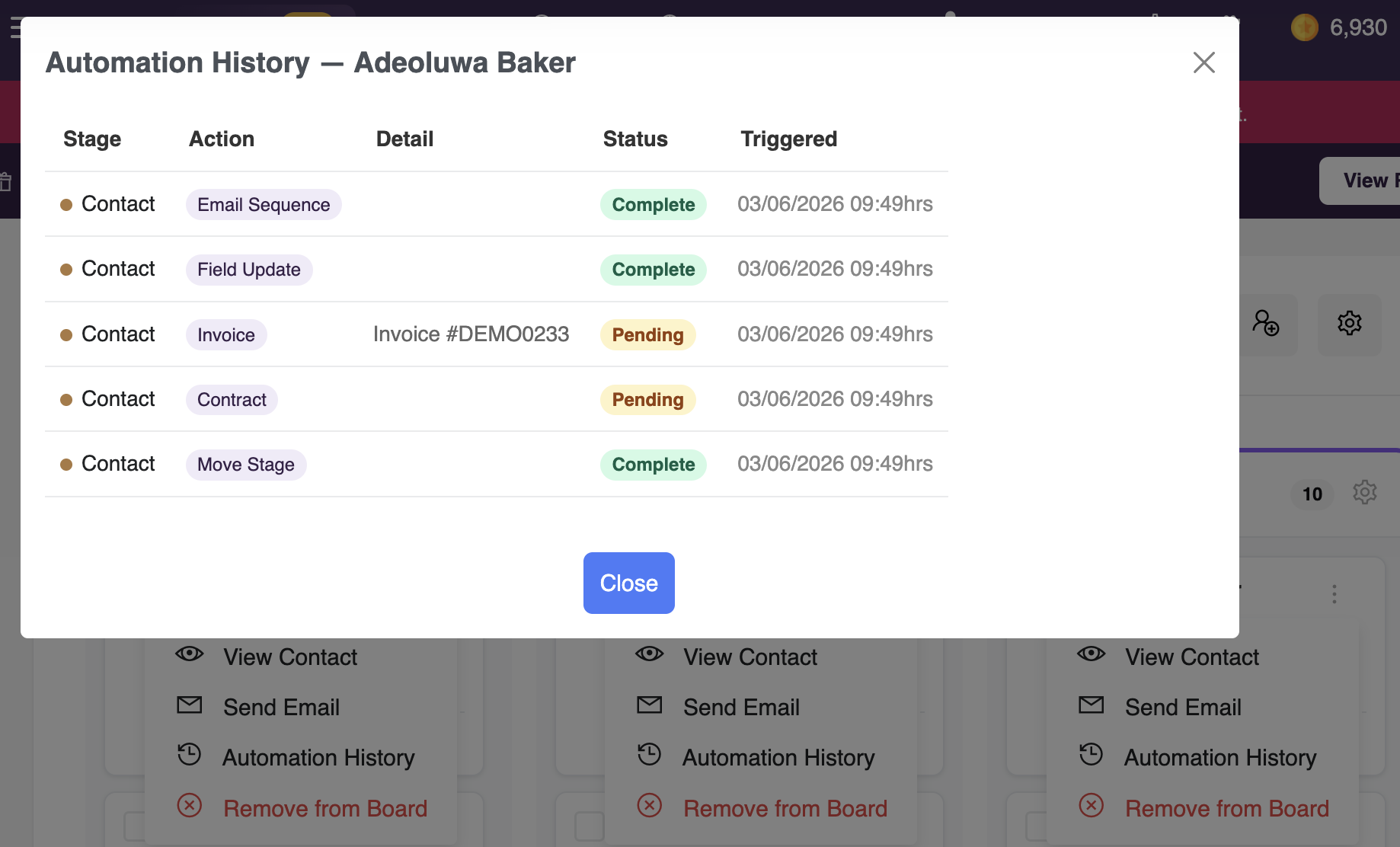This screenshot has height=847, width=1400.
Task: Click Remove from Board in left menu
Action: point(325,808)
